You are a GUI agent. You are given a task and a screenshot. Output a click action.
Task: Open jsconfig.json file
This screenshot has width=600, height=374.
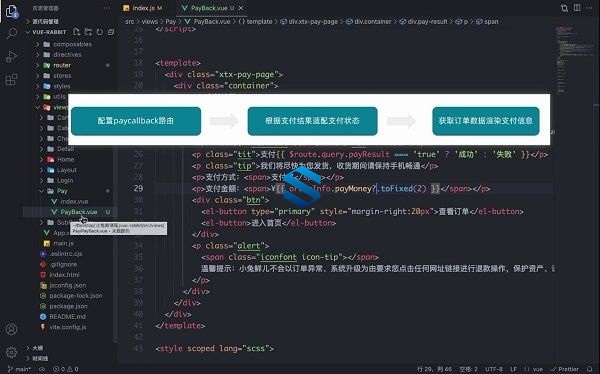click(x=68, y=285)
